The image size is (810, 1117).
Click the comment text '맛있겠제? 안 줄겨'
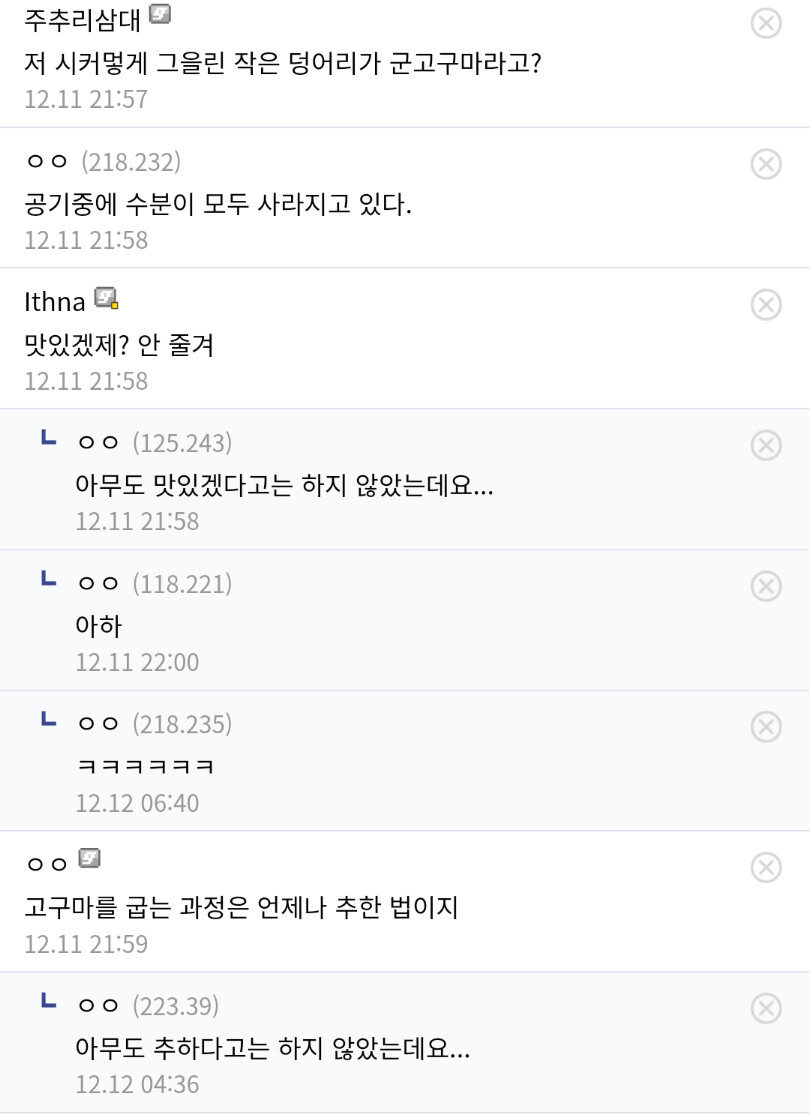[119, 346]
